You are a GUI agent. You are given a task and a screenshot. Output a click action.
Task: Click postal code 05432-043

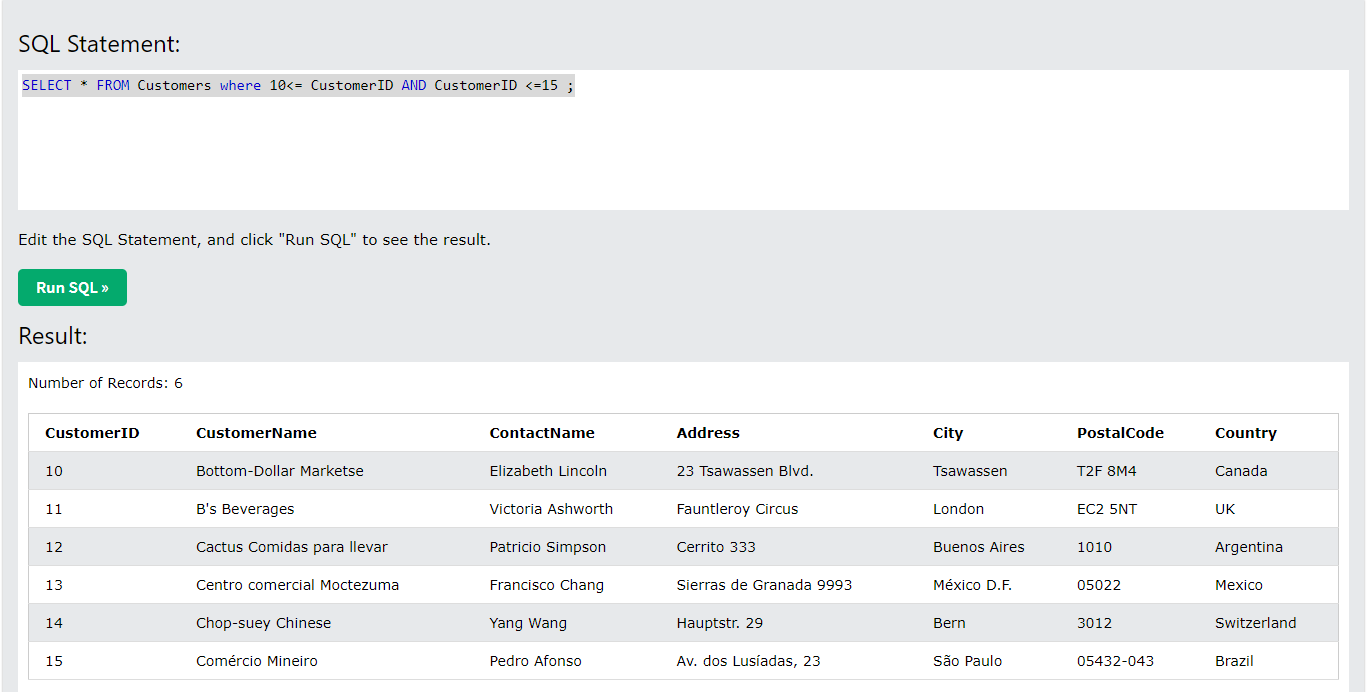(x=1115, y=661)
